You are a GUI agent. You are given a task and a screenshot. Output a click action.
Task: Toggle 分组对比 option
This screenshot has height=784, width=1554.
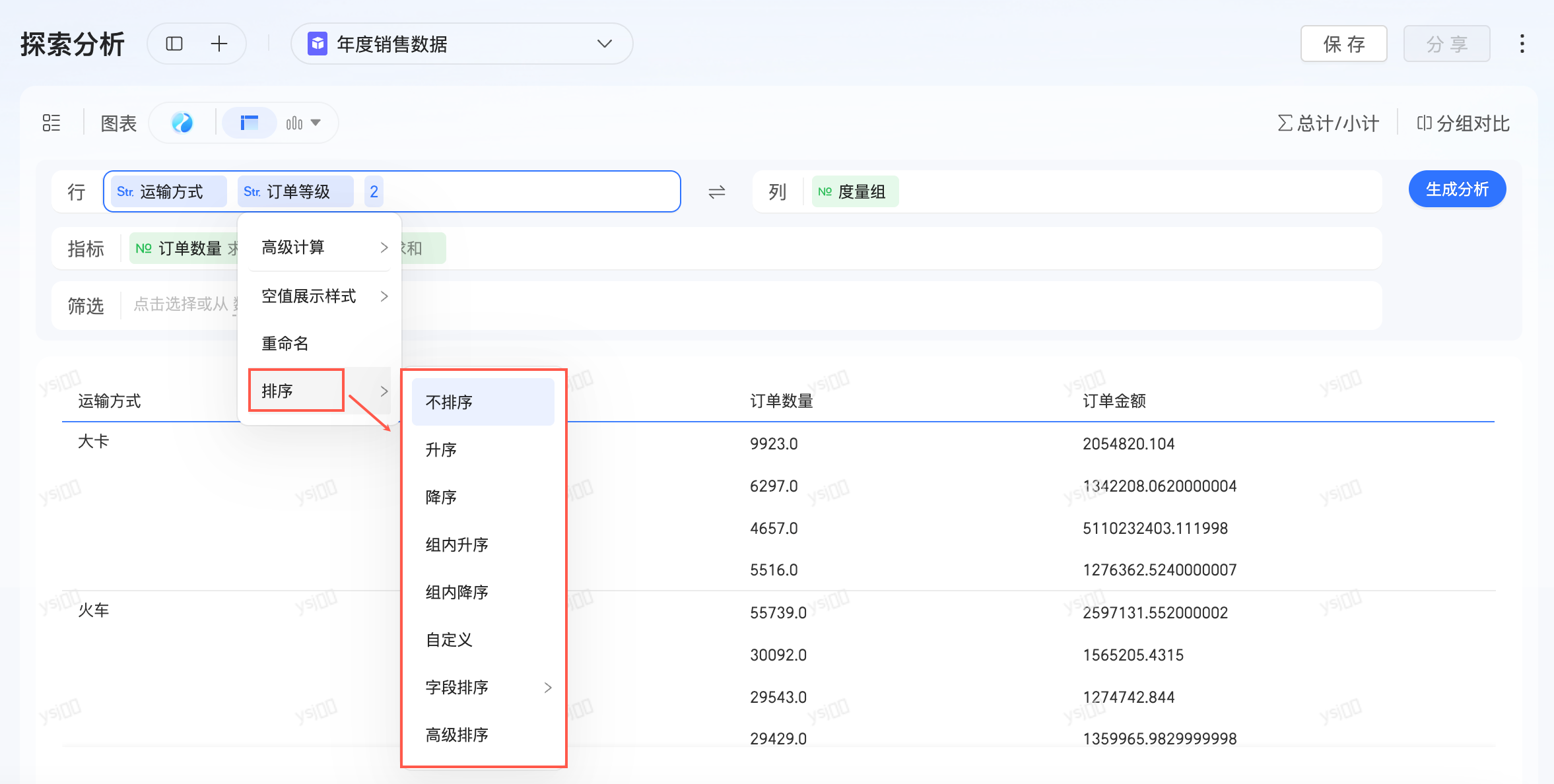click(1463, 123)
